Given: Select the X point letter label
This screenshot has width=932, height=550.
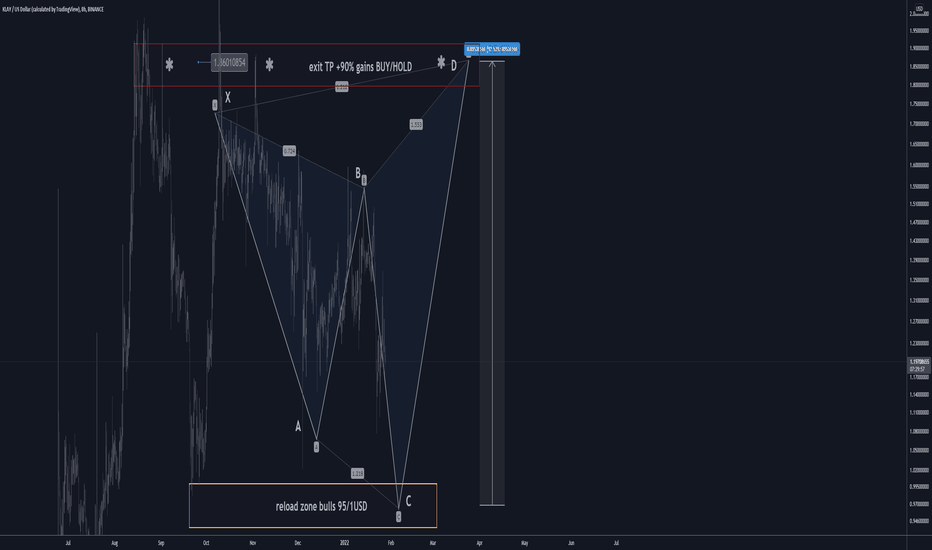Looking at the screenshot, I should [228, 98].
